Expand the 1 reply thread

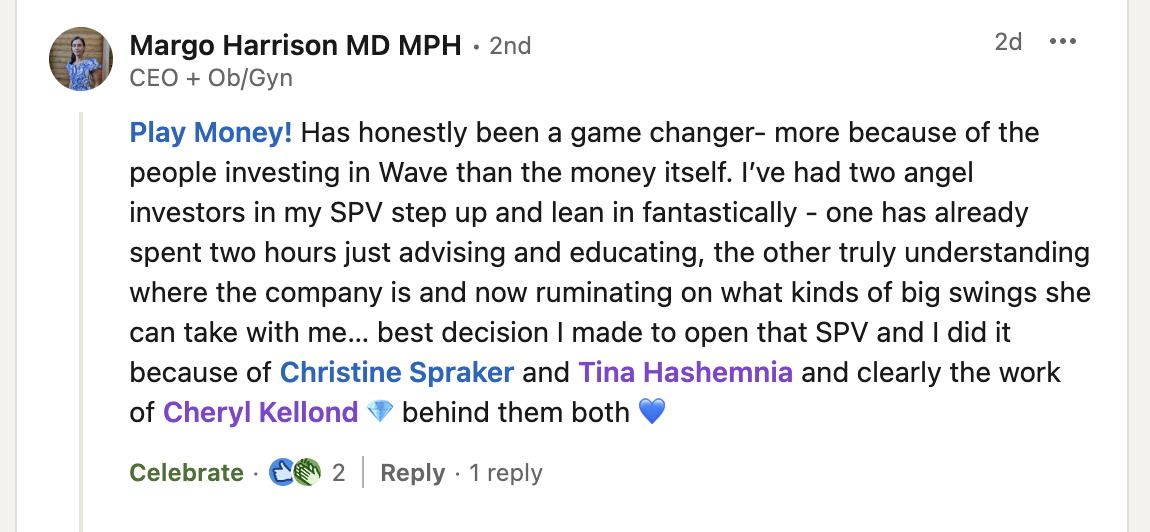[x=506, y=473]
